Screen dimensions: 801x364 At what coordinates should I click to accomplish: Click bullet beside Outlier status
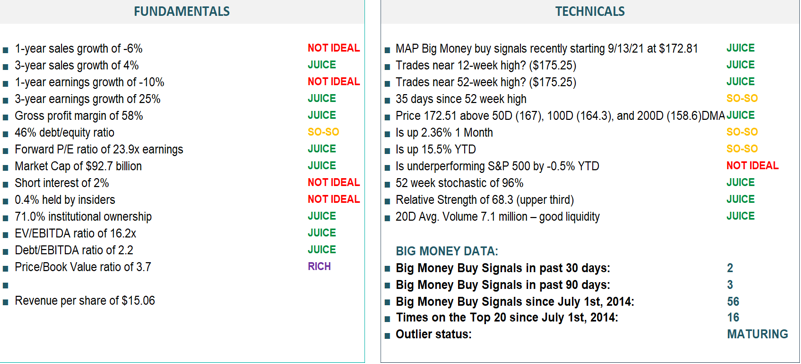pyautogui.click(x=387, y=336)
